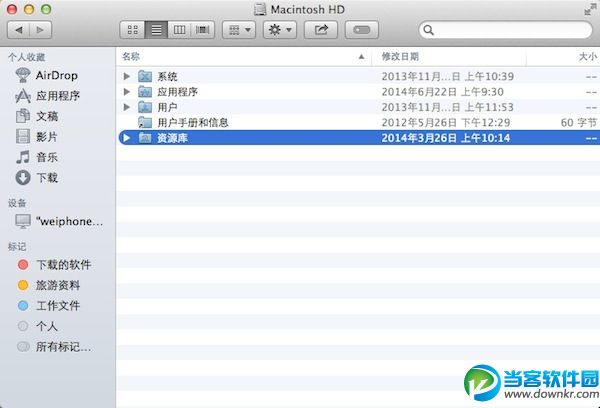Viewport: 600px width, 408px height.
Task: Open 应用程序 in the sidebar
Action: [47, 96]
